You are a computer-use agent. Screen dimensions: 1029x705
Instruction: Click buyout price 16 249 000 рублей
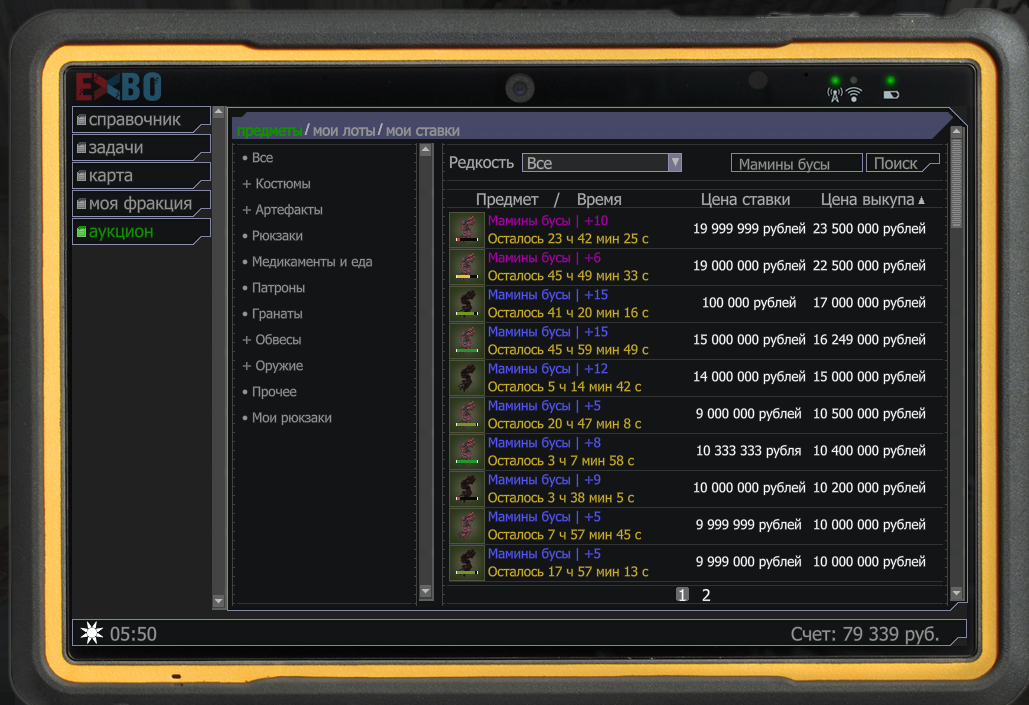870,340
